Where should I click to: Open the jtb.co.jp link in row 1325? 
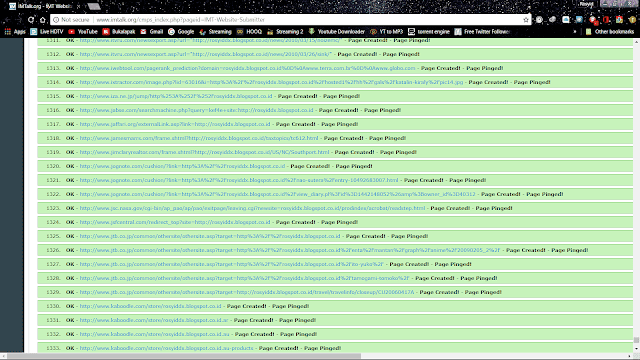click(x=210, y=236)
